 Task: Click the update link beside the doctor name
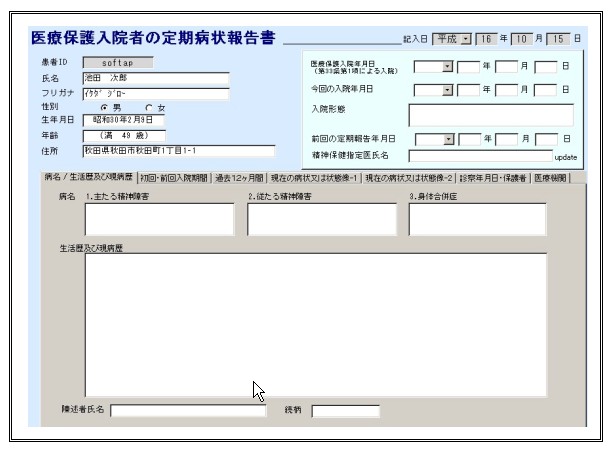[565, 157]
